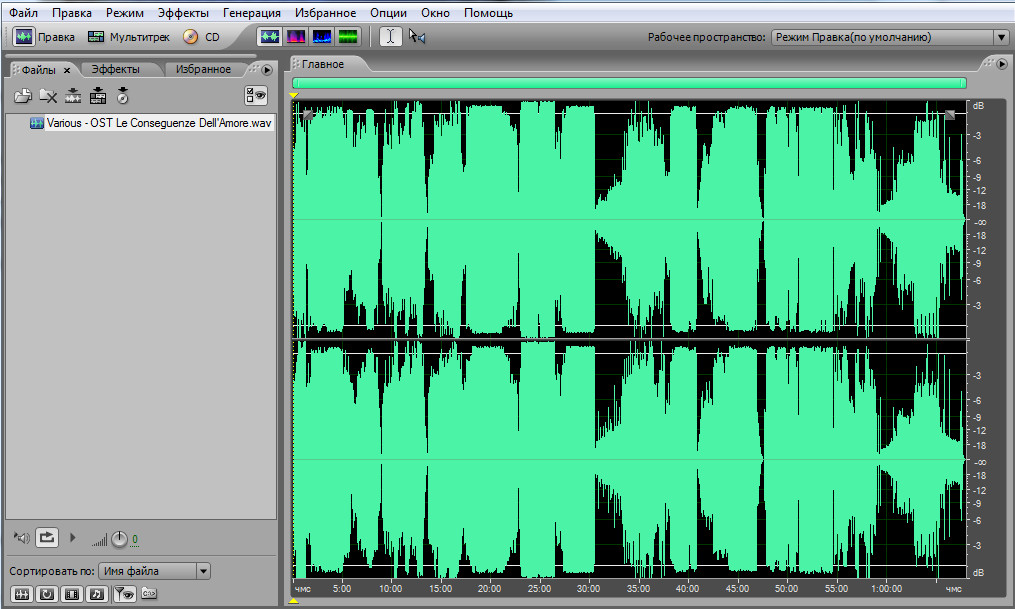This screenshot has width=1015, height=609.
Task: Select the Scrub tool with speaker cursor
Action: pyautogui.click(x=417, y=37)
